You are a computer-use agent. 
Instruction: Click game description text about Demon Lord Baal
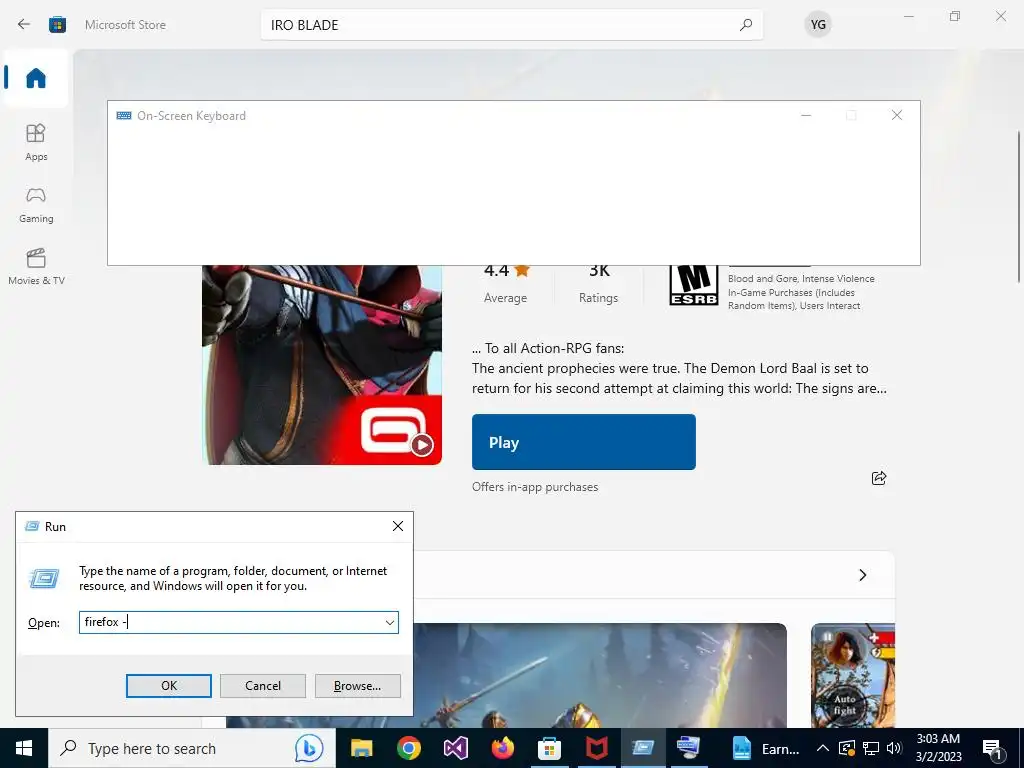tap(679, 368)
